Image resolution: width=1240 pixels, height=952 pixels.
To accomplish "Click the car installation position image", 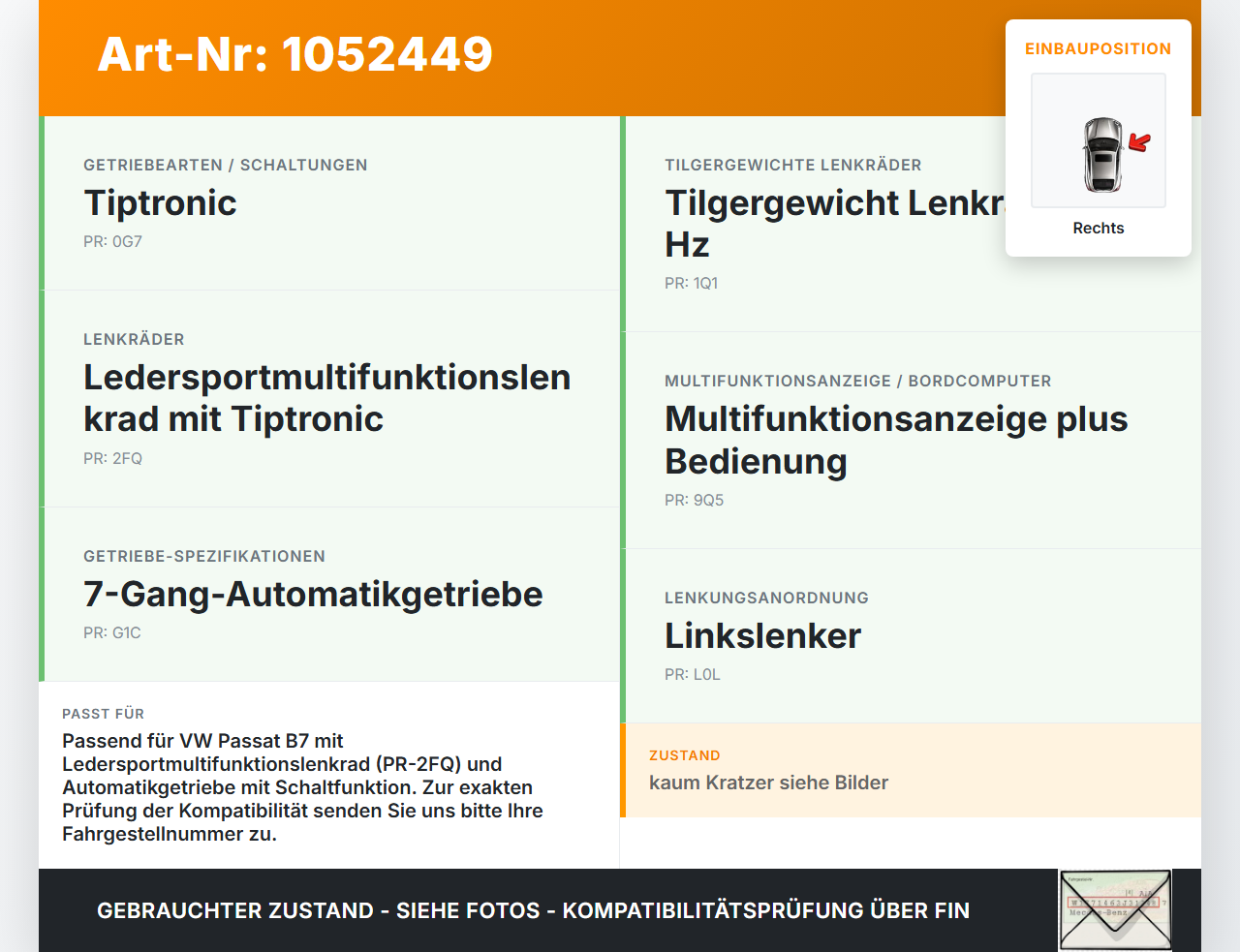I will click(x=1099, y=140).
